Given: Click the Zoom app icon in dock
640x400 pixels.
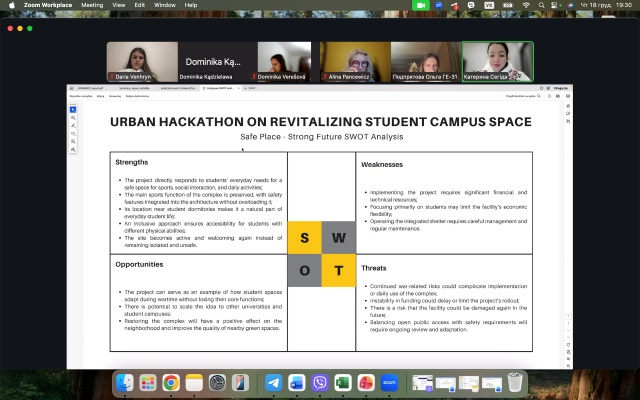Looking at the screenshot, I should (x=390, y=383).
